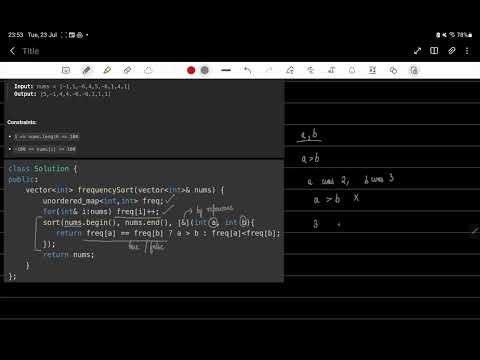Tap the handwritten 'a>b' note
480x360 pixels.
click(310, 158)
